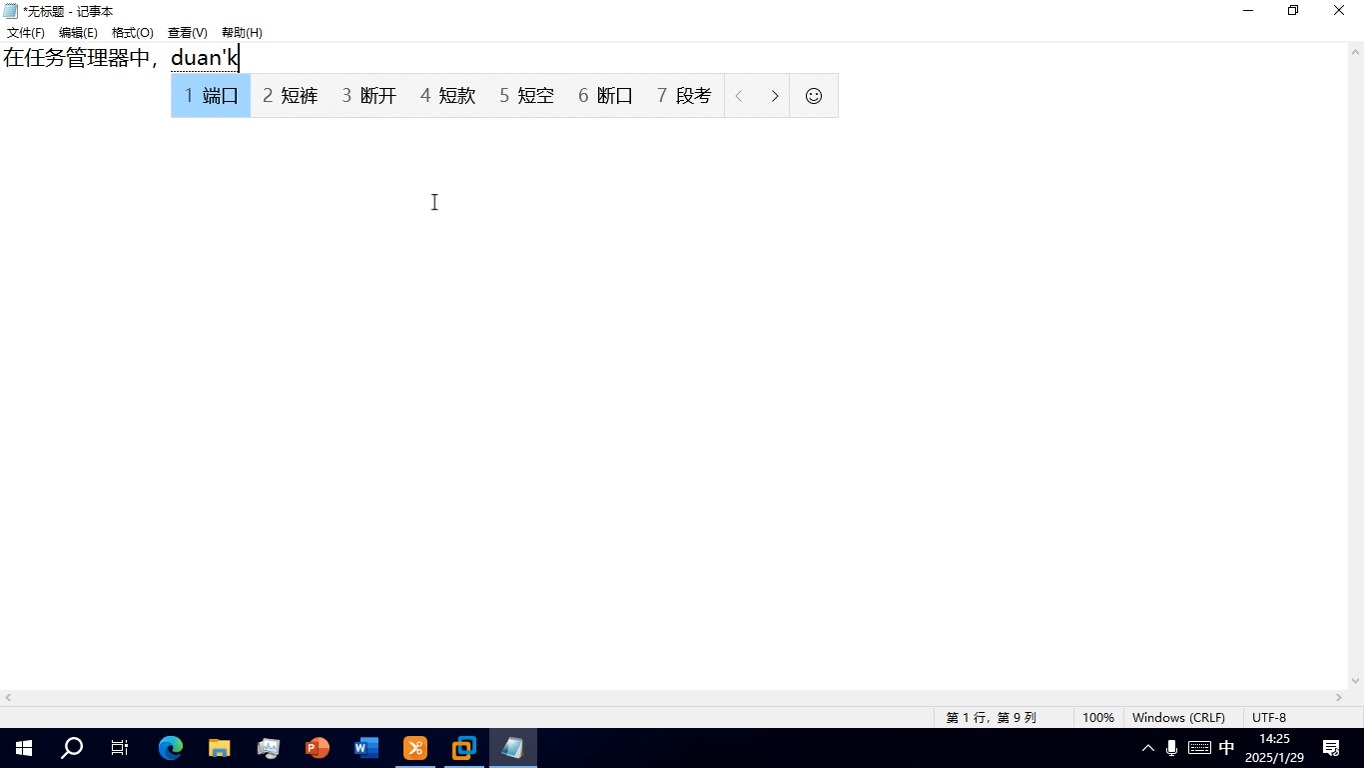Launch Word from the taskbar
This screenshot has width=1364, height=768.
coord(365,747)
